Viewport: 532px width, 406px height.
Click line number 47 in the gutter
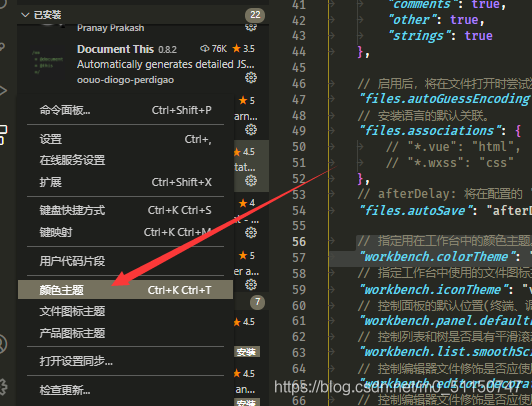[299, 100]
